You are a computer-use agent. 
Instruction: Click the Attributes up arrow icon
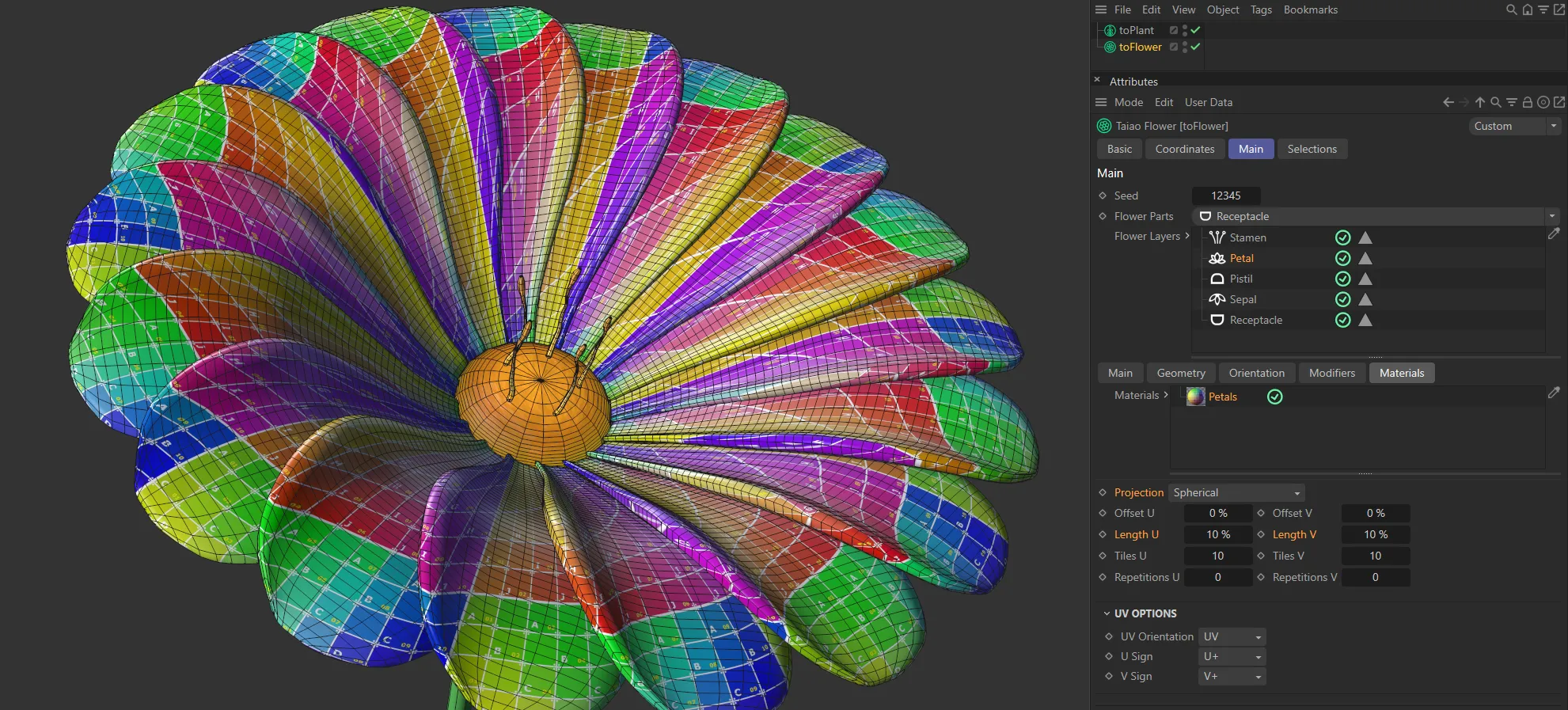click(x=1479, y=102)
